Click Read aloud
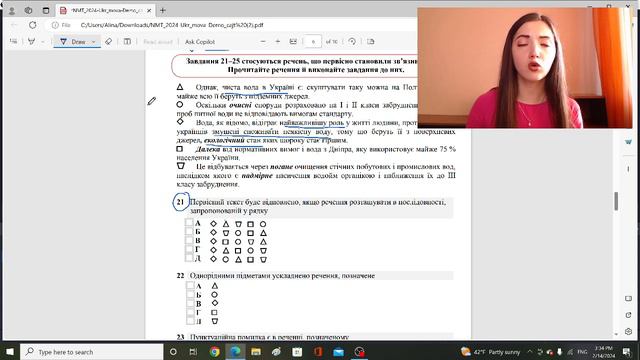 tap(158, 42)
